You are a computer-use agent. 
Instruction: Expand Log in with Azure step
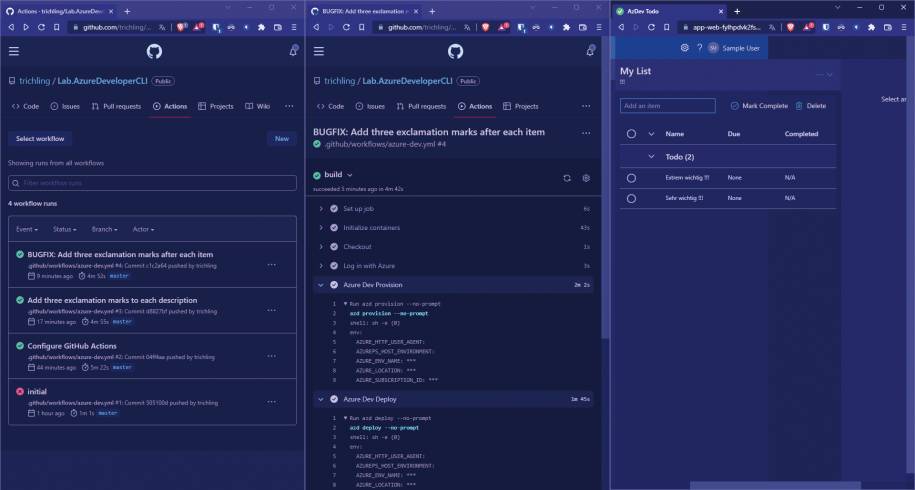click(320, 266)
